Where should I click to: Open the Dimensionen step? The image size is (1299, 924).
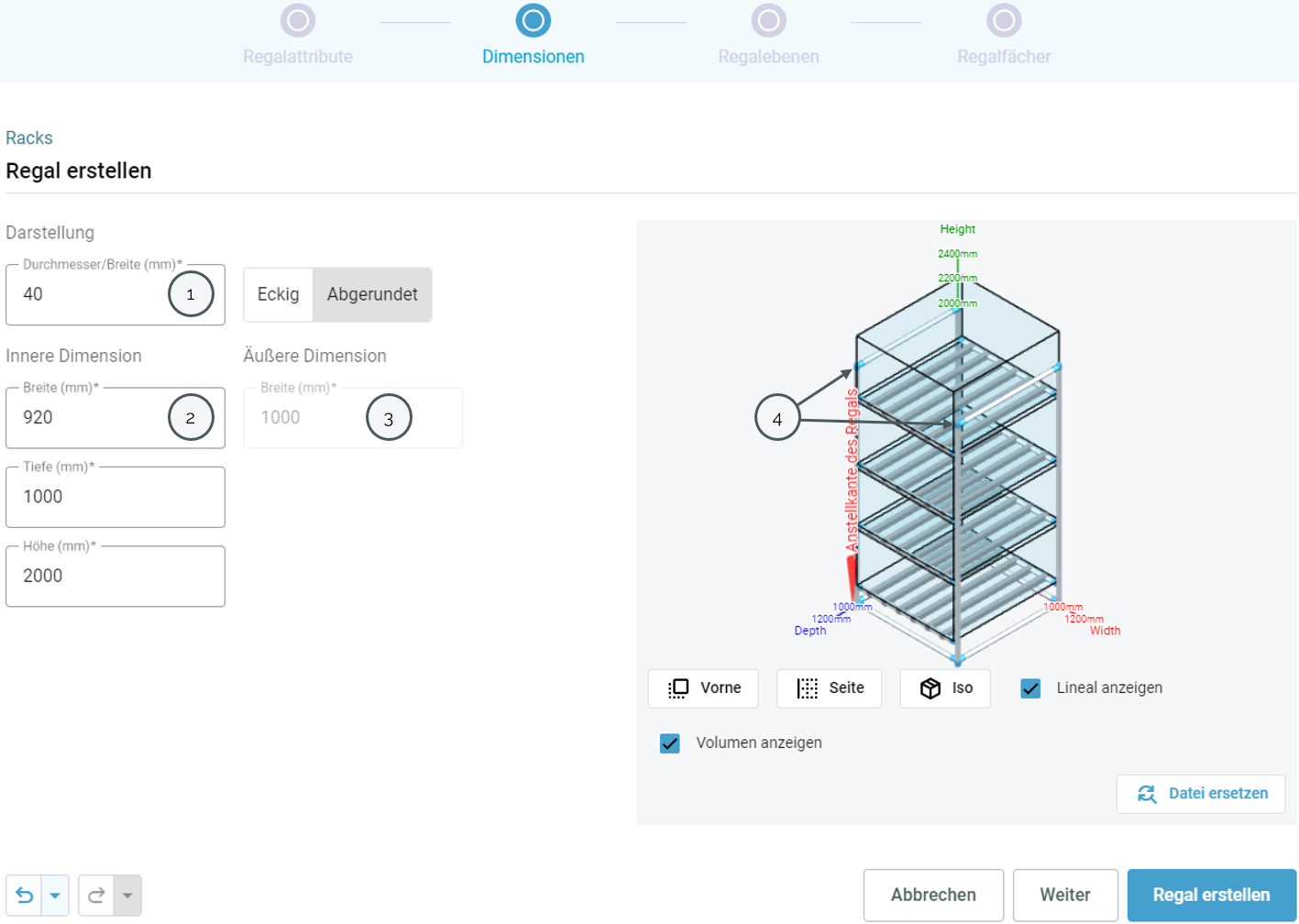[534, 21]
